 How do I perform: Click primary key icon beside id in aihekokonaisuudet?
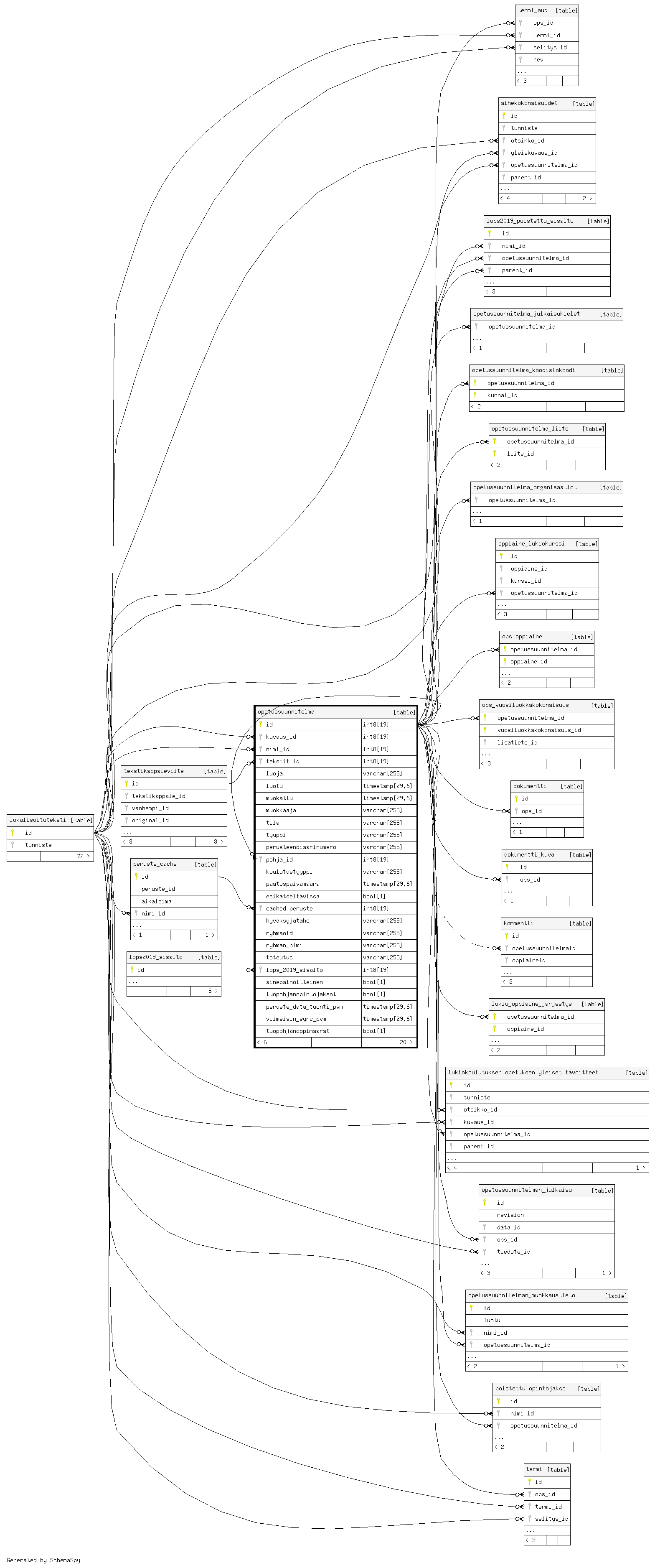click(503, 116)
